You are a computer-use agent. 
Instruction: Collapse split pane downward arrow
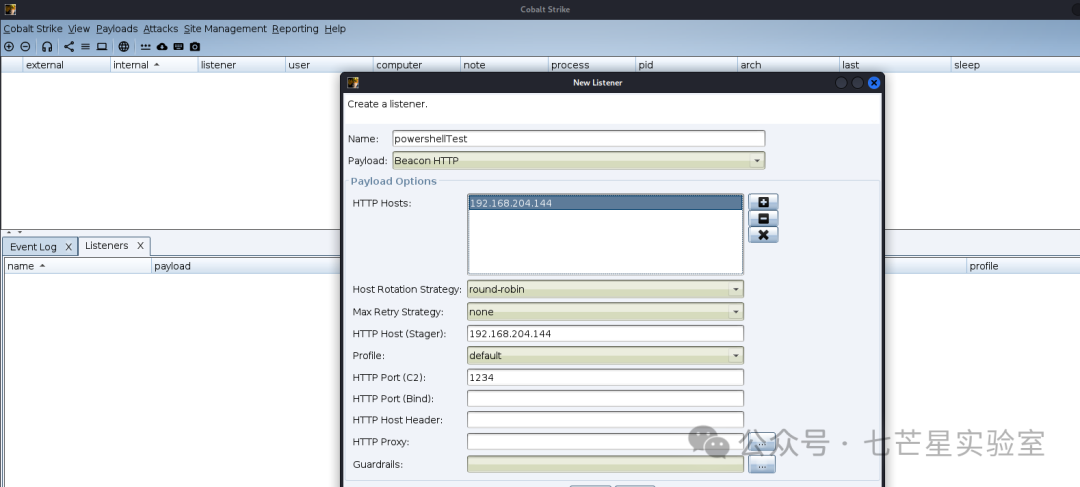[x=19, y=232]
